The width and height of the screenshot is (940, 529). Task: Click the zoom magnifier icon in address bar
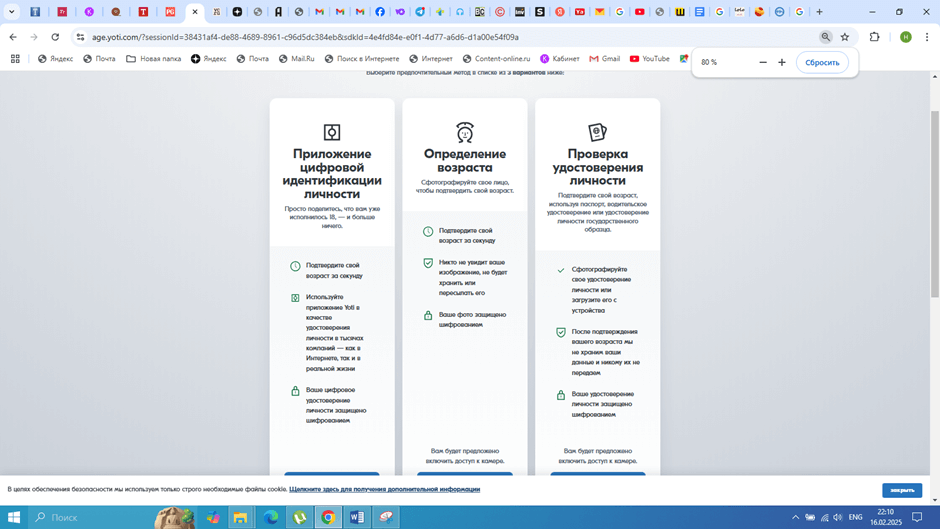click(825, 37)
